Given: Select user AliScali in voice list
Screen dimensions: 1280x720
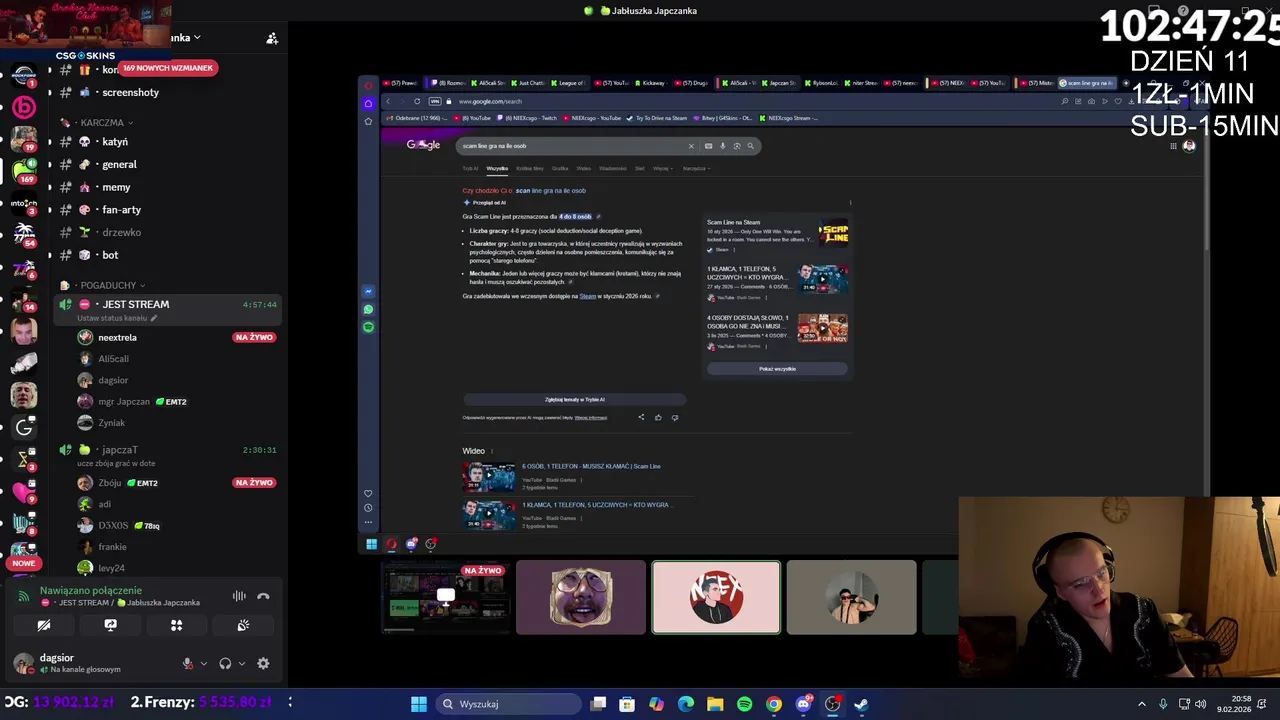Looking at the screenshot, I should point(113,359).
